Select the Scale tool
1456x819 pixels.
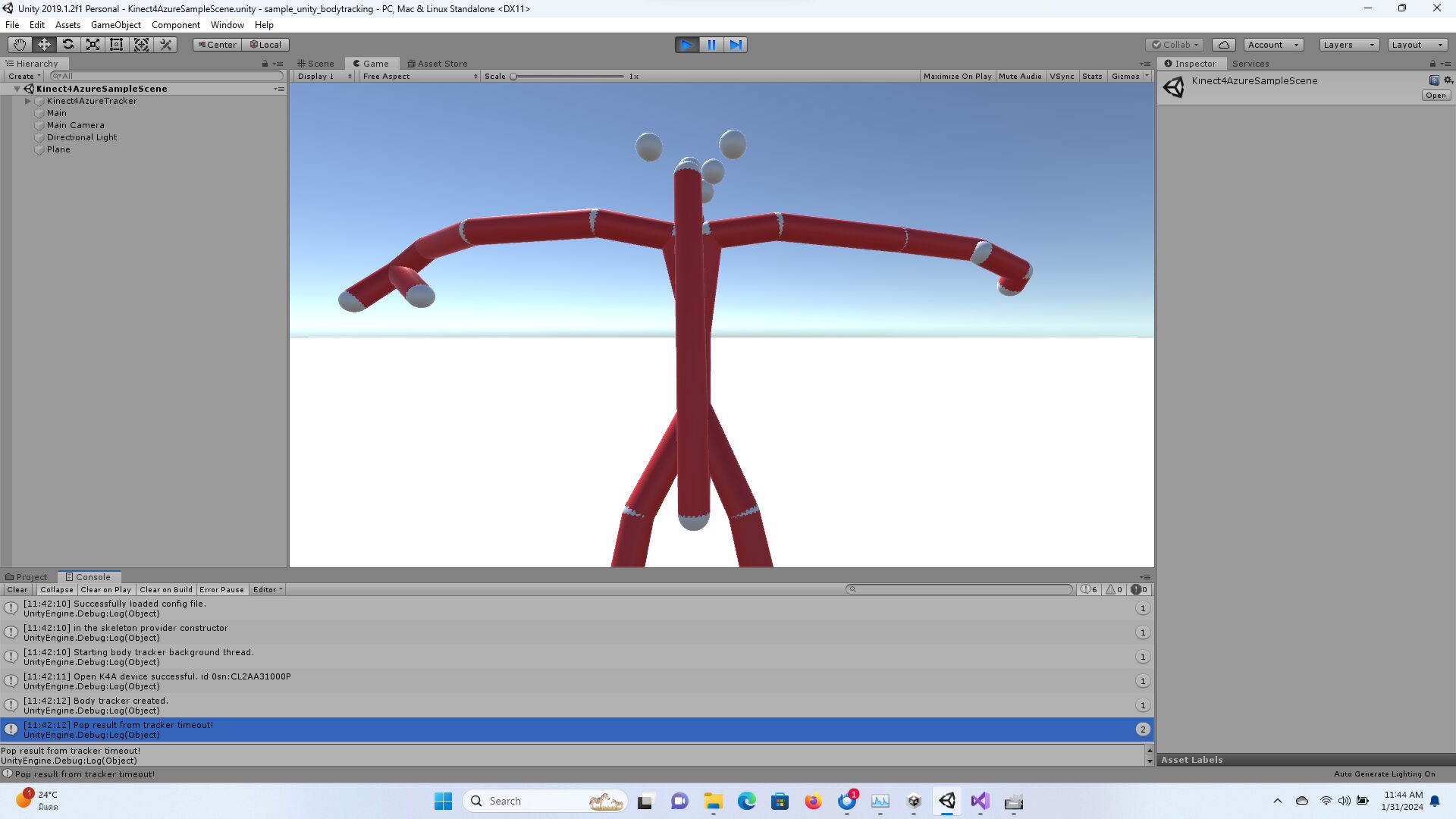click(x=93, y=45)
